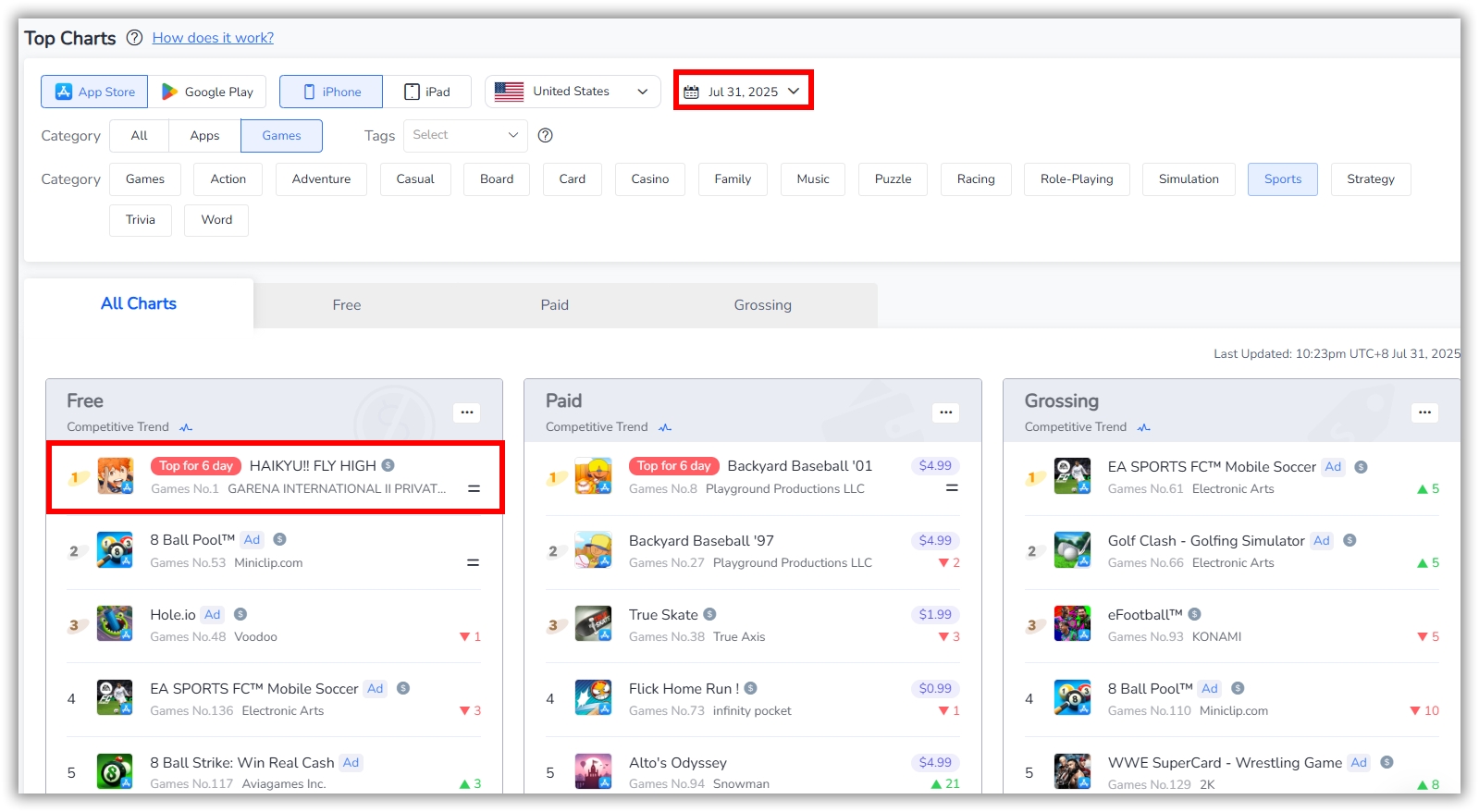The height and width of the screenshot is (812, 1479).
Task: Click Ad tag beside Hole.io
Action: coord(213,614)
